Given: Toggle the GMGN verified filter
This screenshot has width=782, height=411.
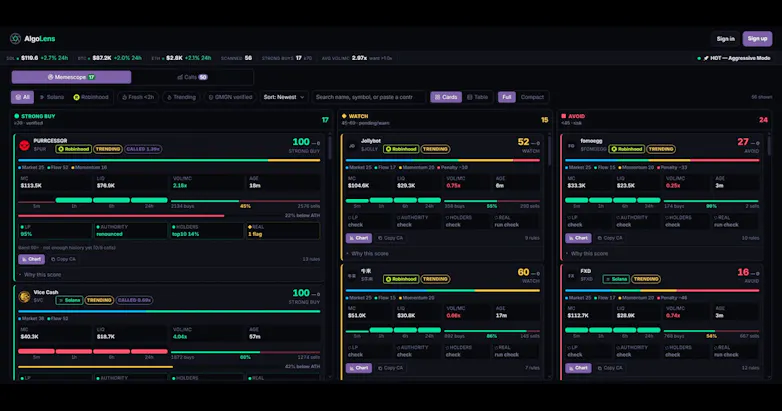Looking at the screenshot, I should click(230, 97).
